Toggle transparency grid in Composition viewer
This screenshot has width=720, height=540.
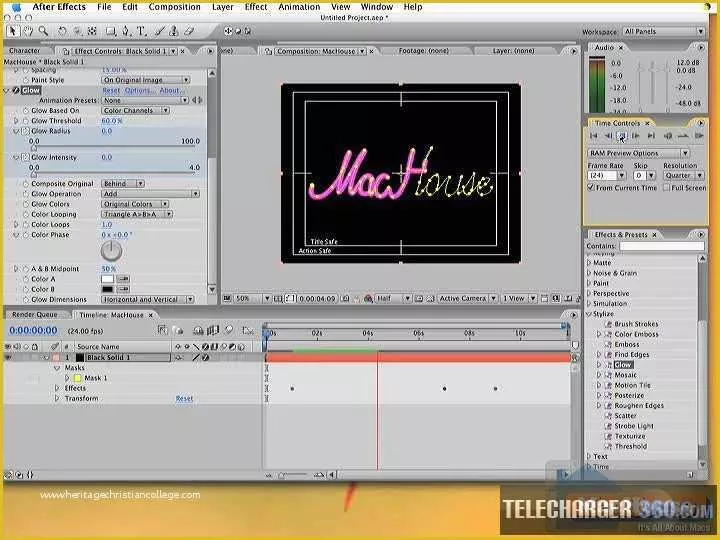click(x=430, y=299)
